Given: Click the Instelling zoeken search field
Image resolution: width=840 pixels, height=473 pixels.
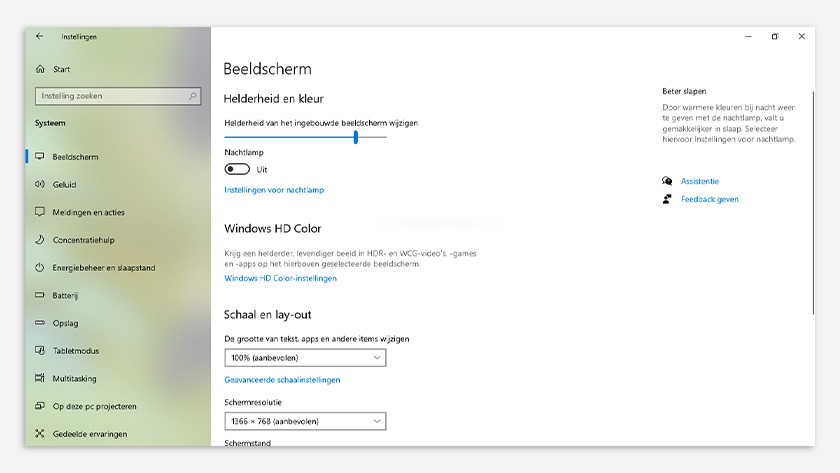Looking at the screenshot, I should pos(110,96).
